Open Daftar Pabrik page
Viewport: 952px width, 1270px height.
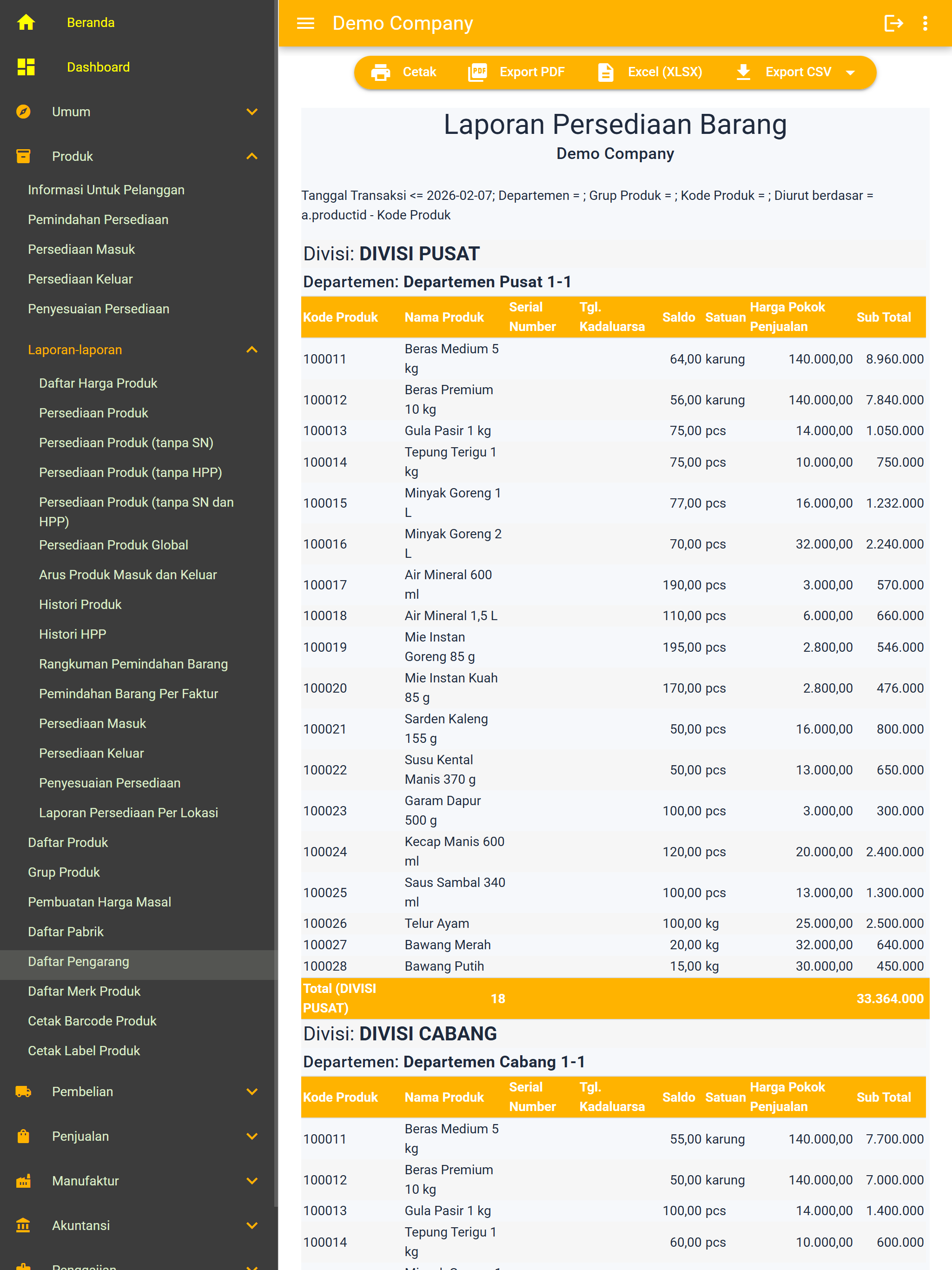click(x=66, y=932)
